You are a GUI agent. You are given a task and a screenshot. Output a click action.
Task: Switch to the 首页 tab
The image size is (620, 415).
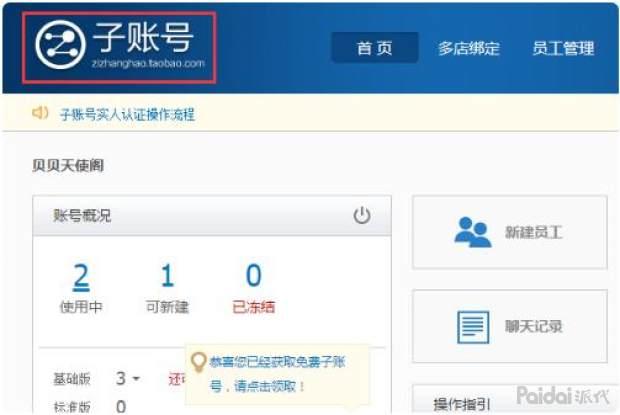374,48
